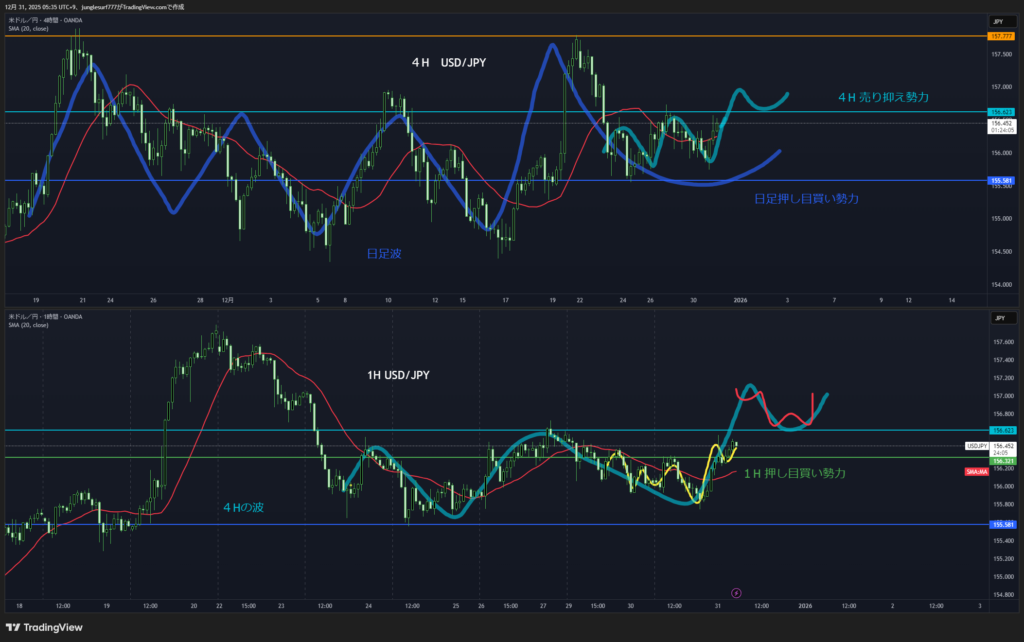The height and width of the screenshot is (642, 1024).
Task: Click the 4H chart symbol title 米ドル/円 4時間
Action: (45, 19)
